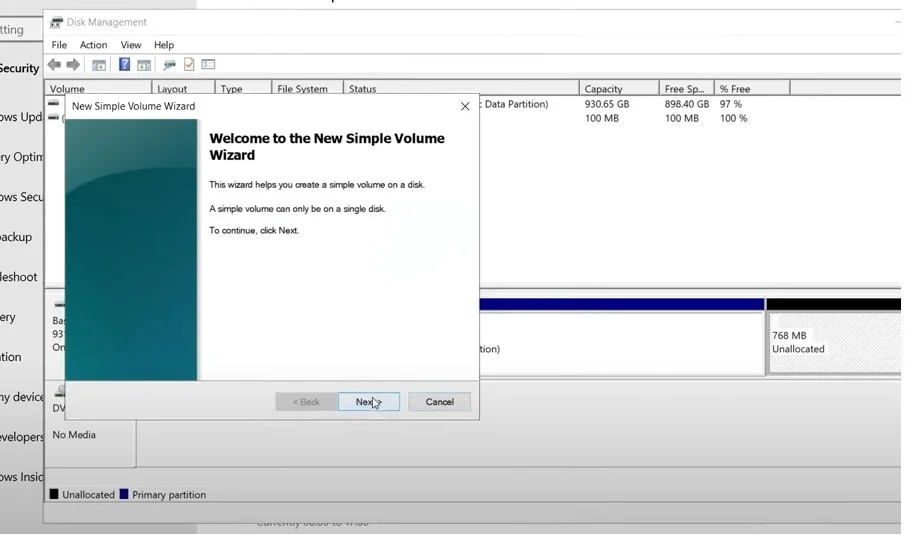Sort by the Free Space column header
Viewport: 909px width, 547px height.
point(686,89)
